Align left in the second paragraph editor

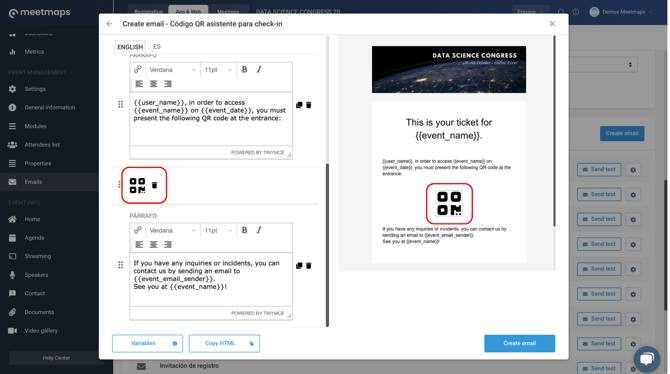pyautogui.click(x=139, y=244)
